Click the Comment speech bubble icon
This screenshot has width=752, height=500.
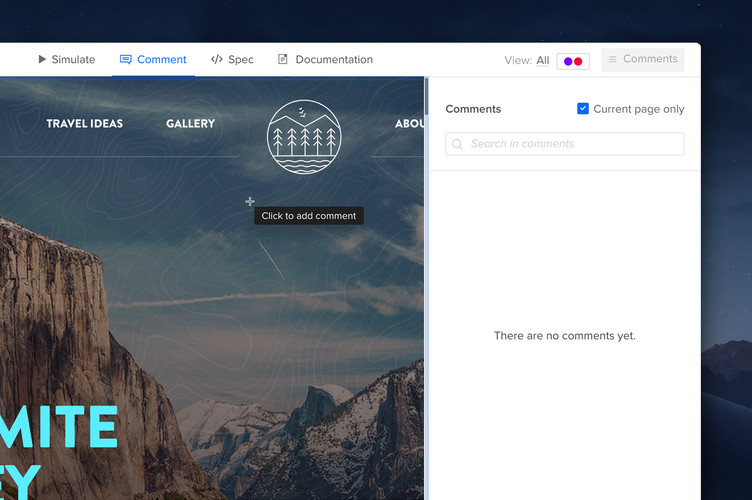click(x=125, y=59)
